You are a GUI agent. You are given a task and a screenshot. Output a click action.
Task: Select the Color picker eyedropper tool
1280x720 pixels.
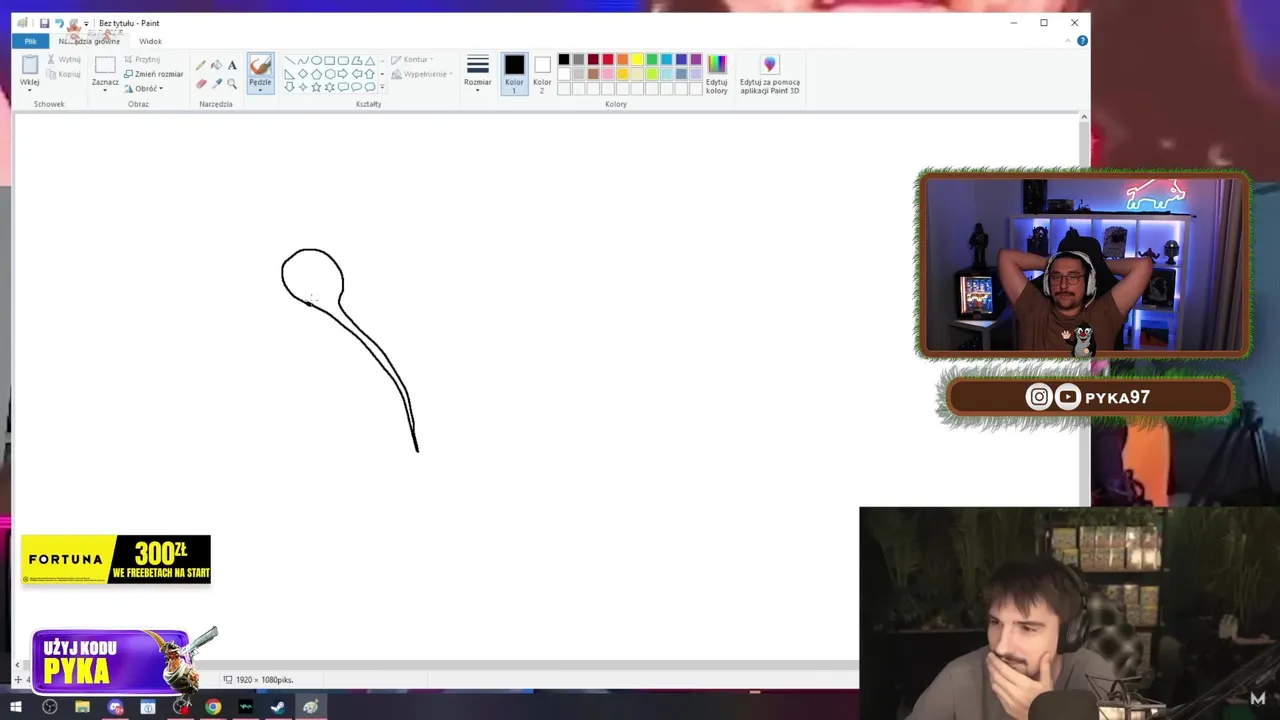tap(217, 84)
